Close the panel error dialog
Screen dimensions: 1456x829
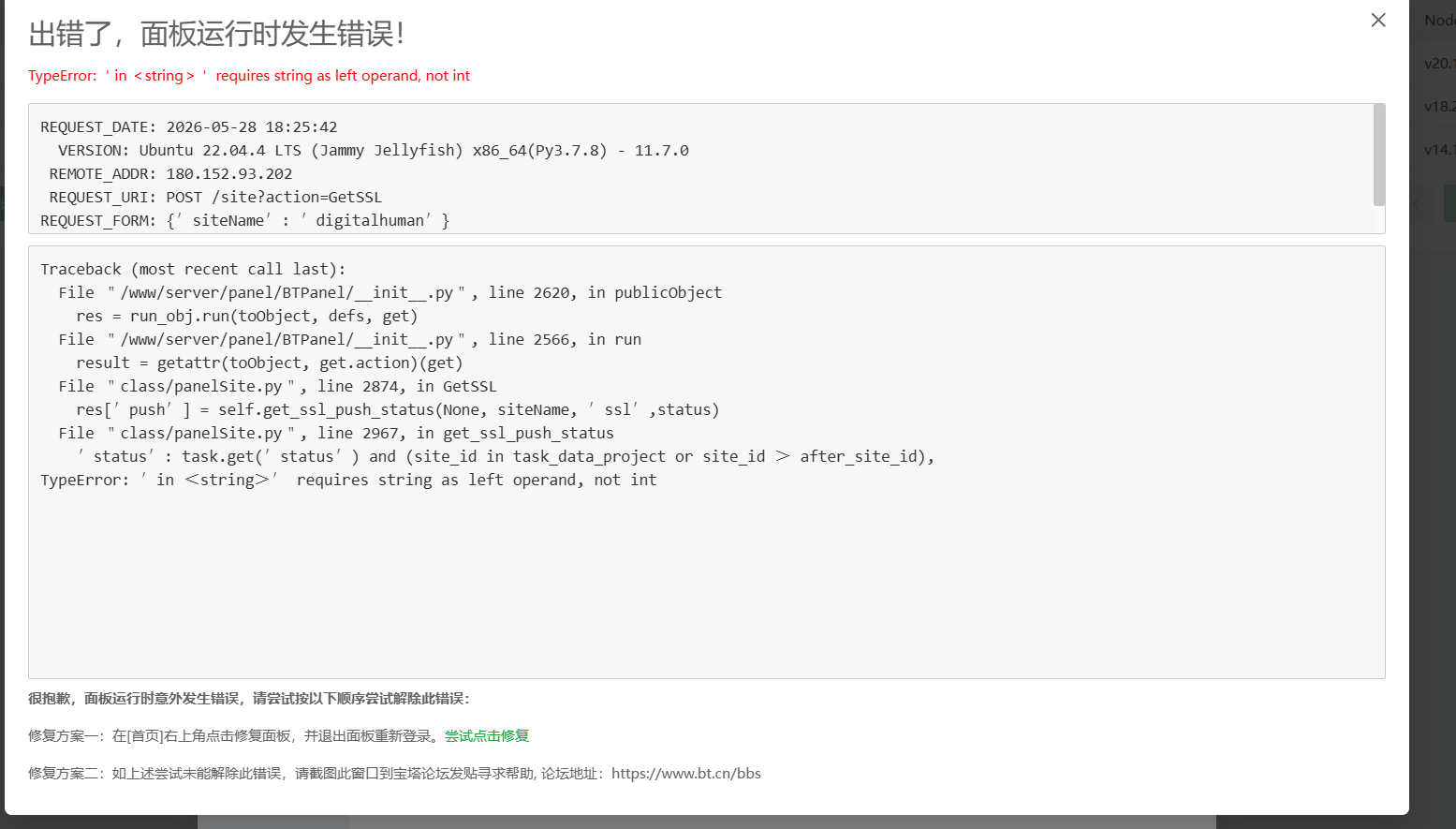(1377, 20)
